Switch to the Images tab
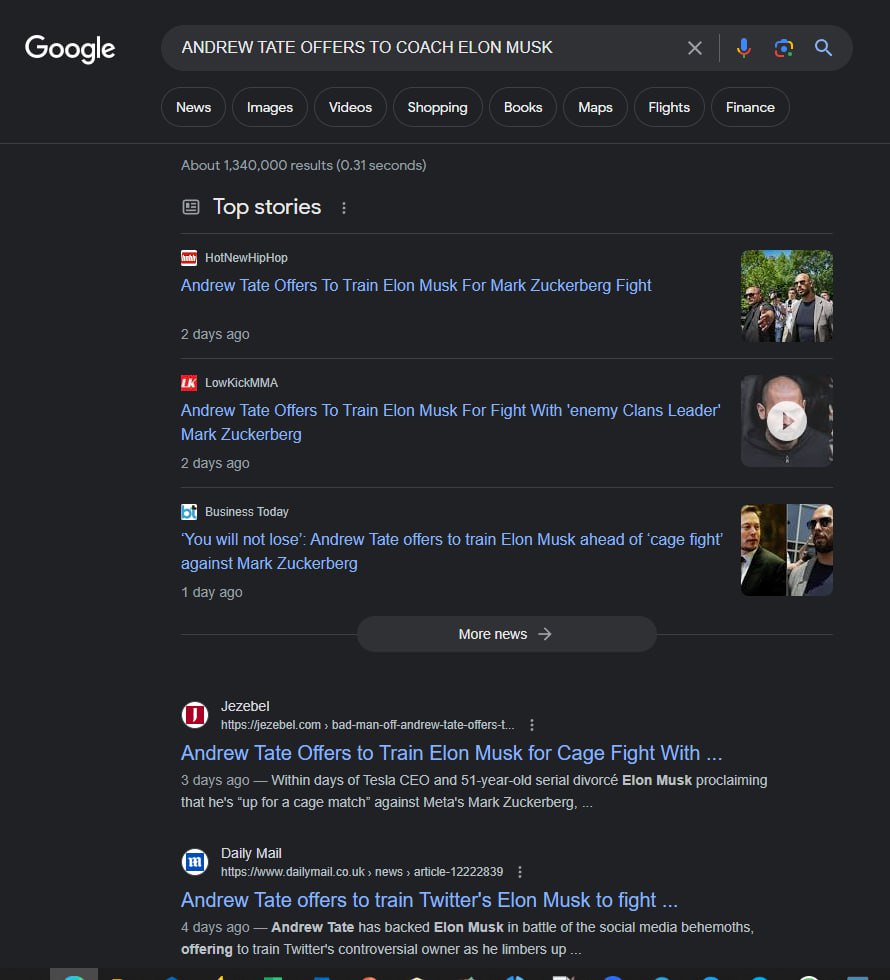Image resolution: width=890 pixels, height=980 pixels. coord(269,108)
